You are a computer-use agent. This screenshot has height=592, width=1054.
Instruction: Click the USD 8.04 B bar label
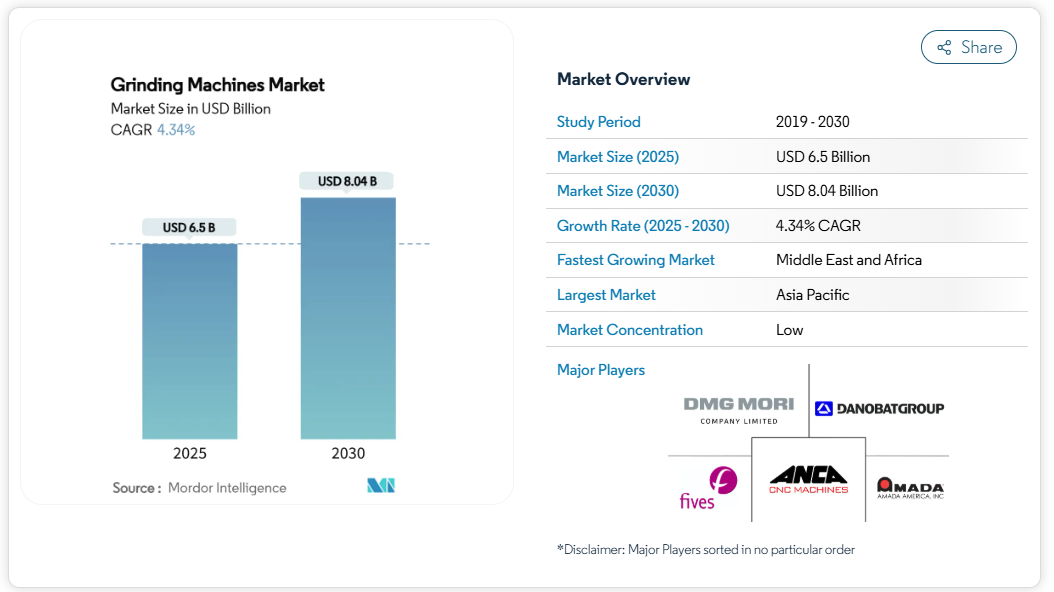click(x=347, y=181)
